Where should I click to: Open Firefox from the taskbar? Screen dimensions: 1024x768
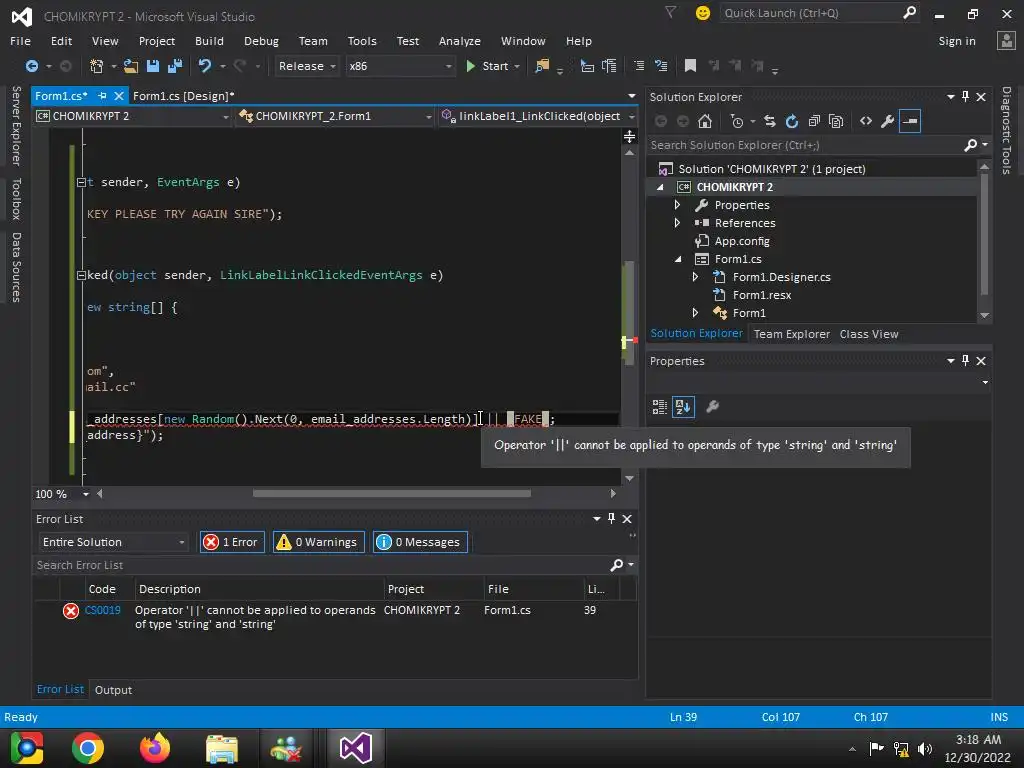click(x=155, y=748)
